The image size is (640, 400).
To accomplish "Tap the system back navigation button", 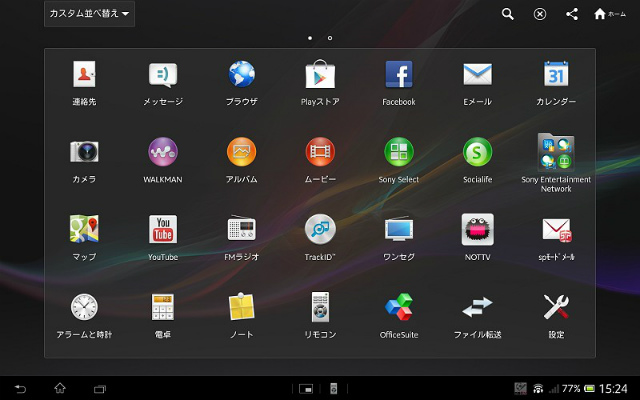I will (x=20, y=389).
